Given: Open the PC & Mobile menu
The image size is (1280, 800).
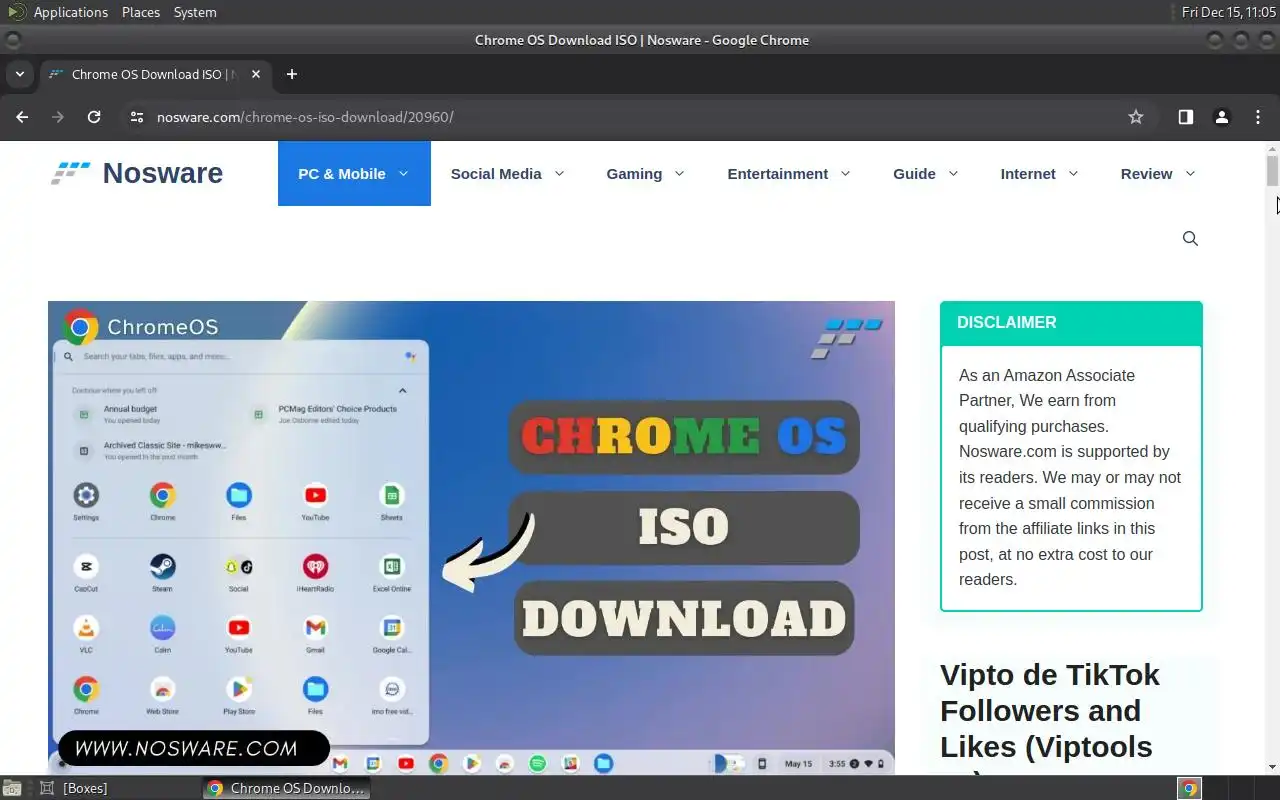Looking at the screenshot, I should click(x=354, y=173).
